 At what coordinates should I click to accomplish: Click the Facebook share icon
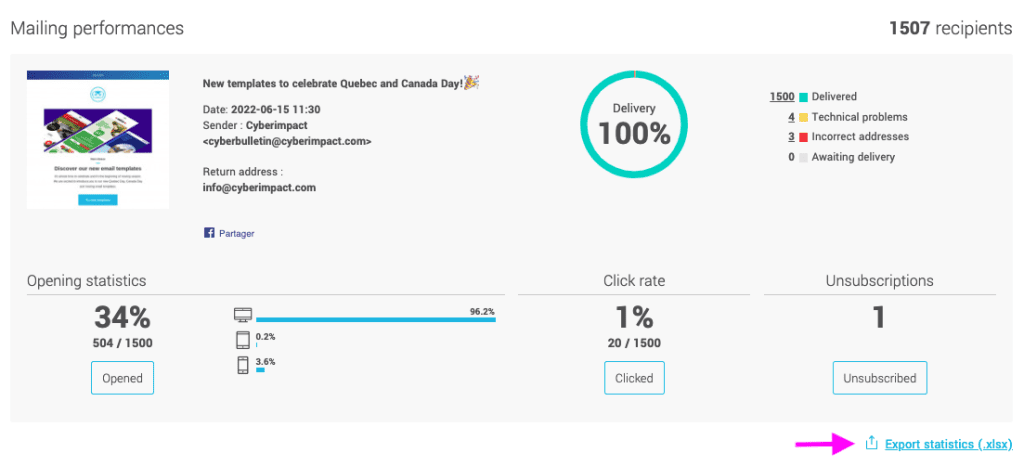(x=209, y=232)
